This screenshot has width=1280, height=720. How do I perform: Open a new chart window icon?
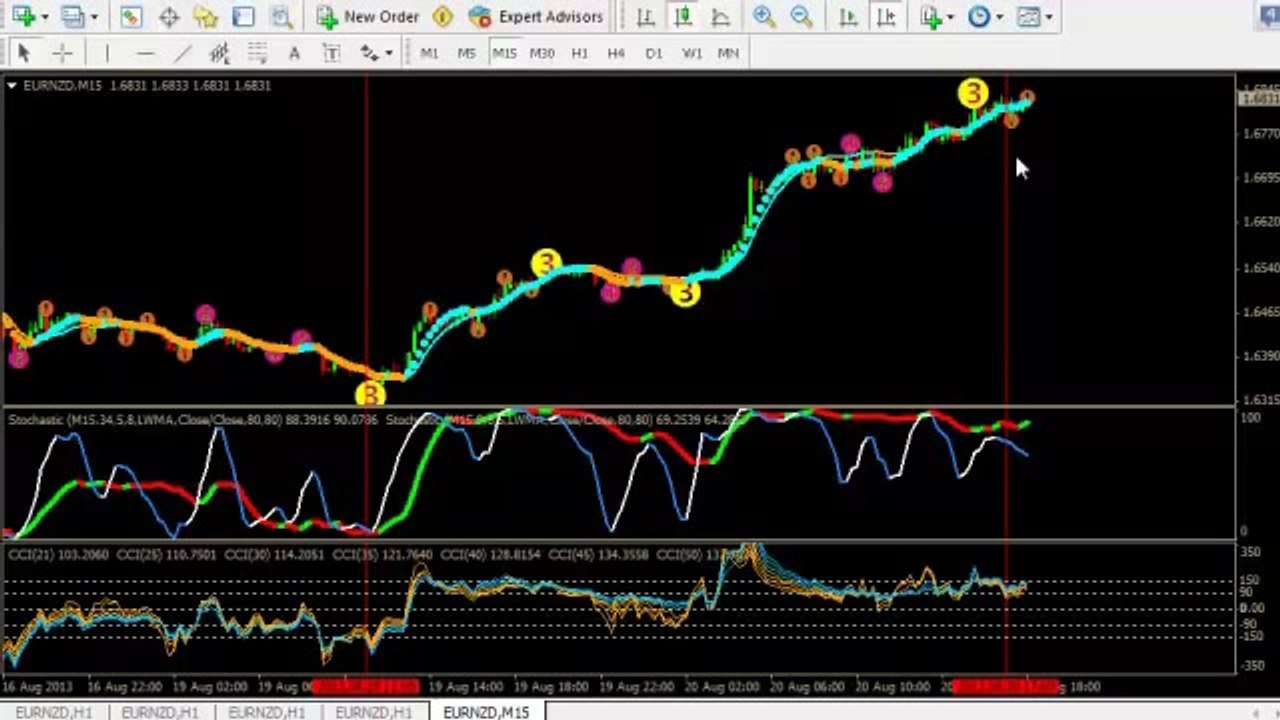pyautogui.click(x=22, y=16)
